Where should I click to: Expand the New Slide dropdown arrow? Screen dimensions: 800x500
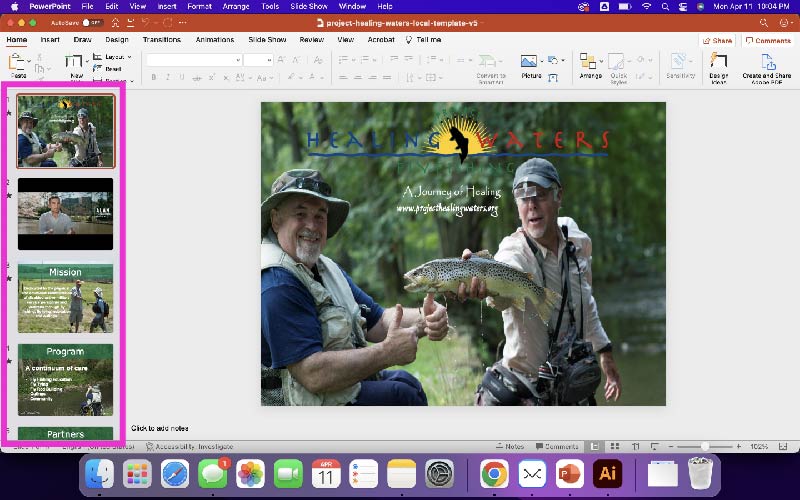pyautogui.click(x=87, y=61)
